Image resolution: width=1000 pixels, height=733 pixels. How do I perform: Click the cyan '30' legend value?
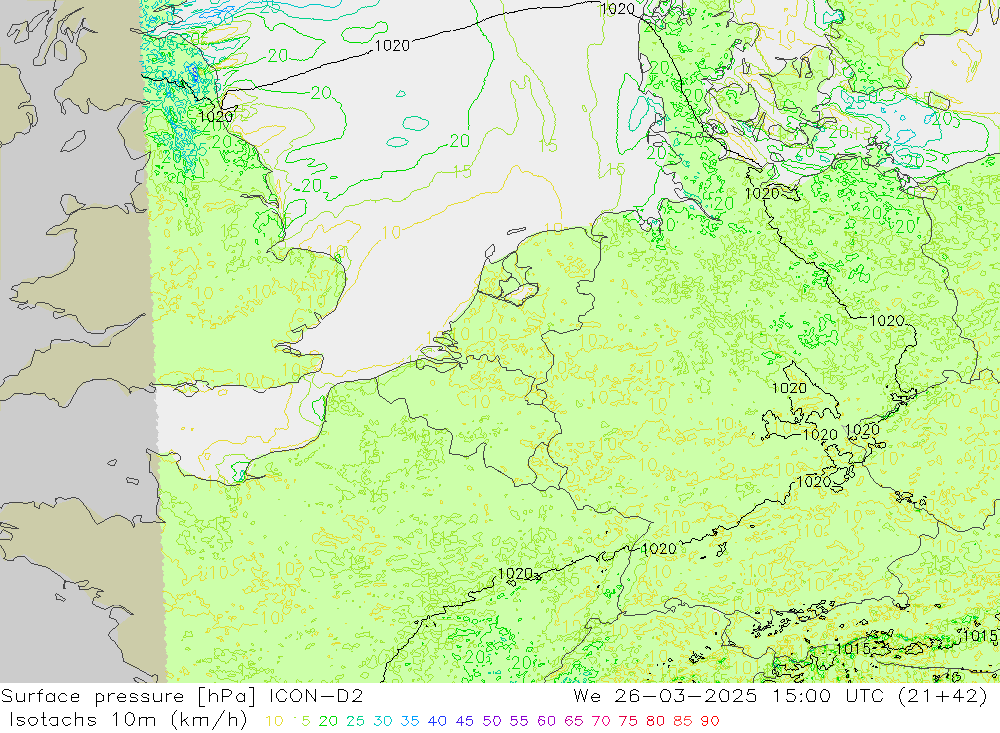tap(383, 721)
